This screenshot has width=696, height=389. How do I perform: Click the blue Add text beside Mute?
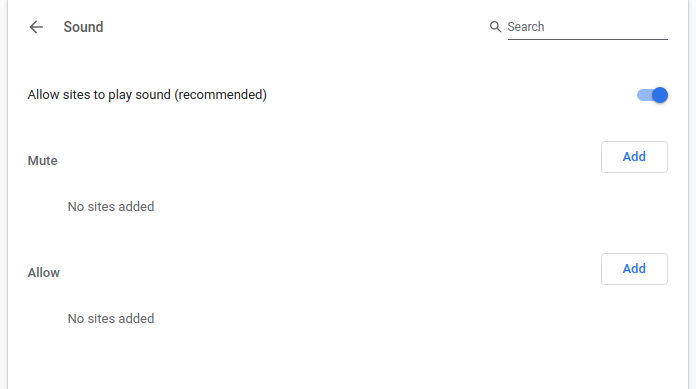634,157
